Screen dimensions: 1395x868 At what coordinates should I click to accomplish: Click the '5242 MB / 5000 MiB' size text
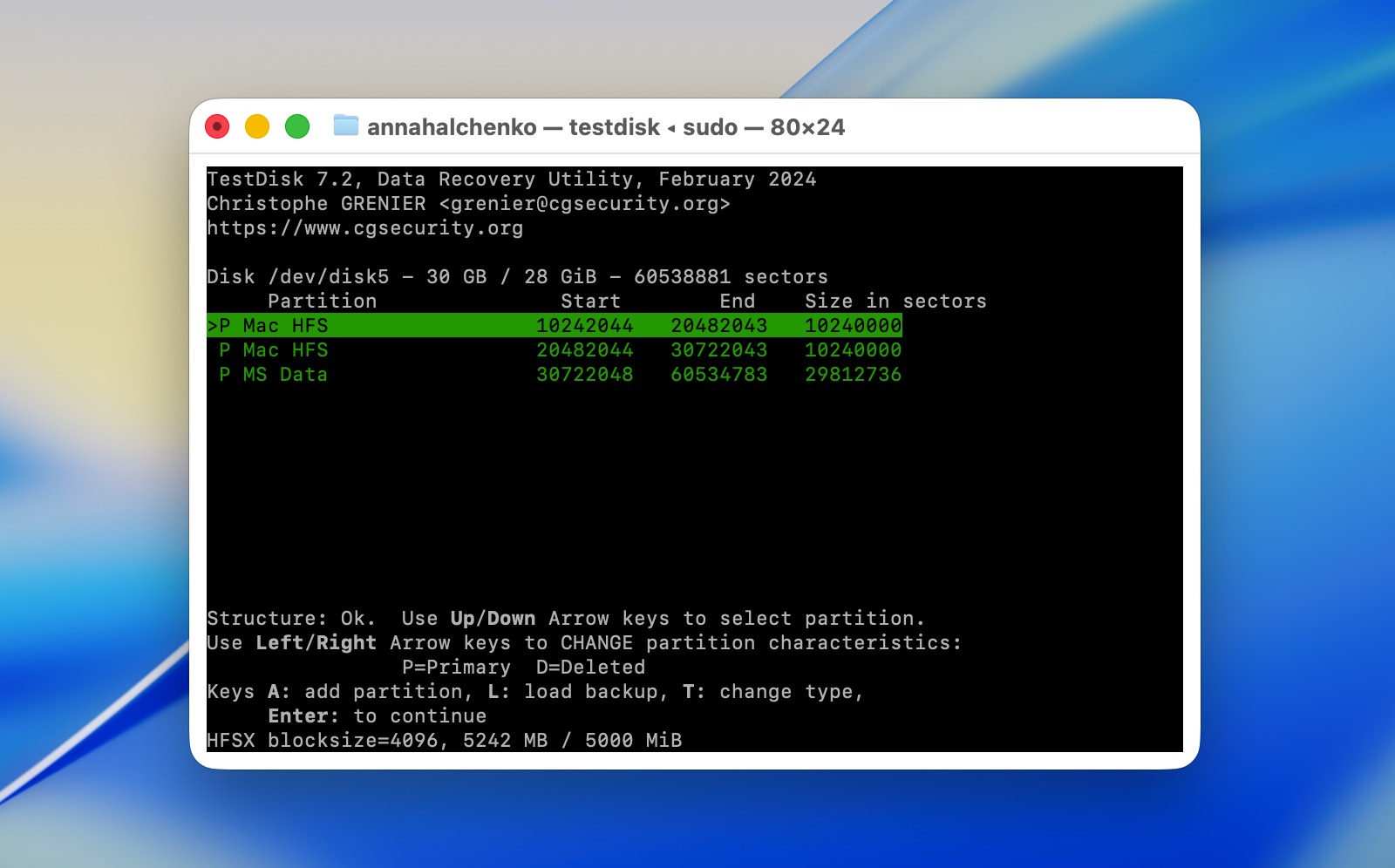point(572,740)
